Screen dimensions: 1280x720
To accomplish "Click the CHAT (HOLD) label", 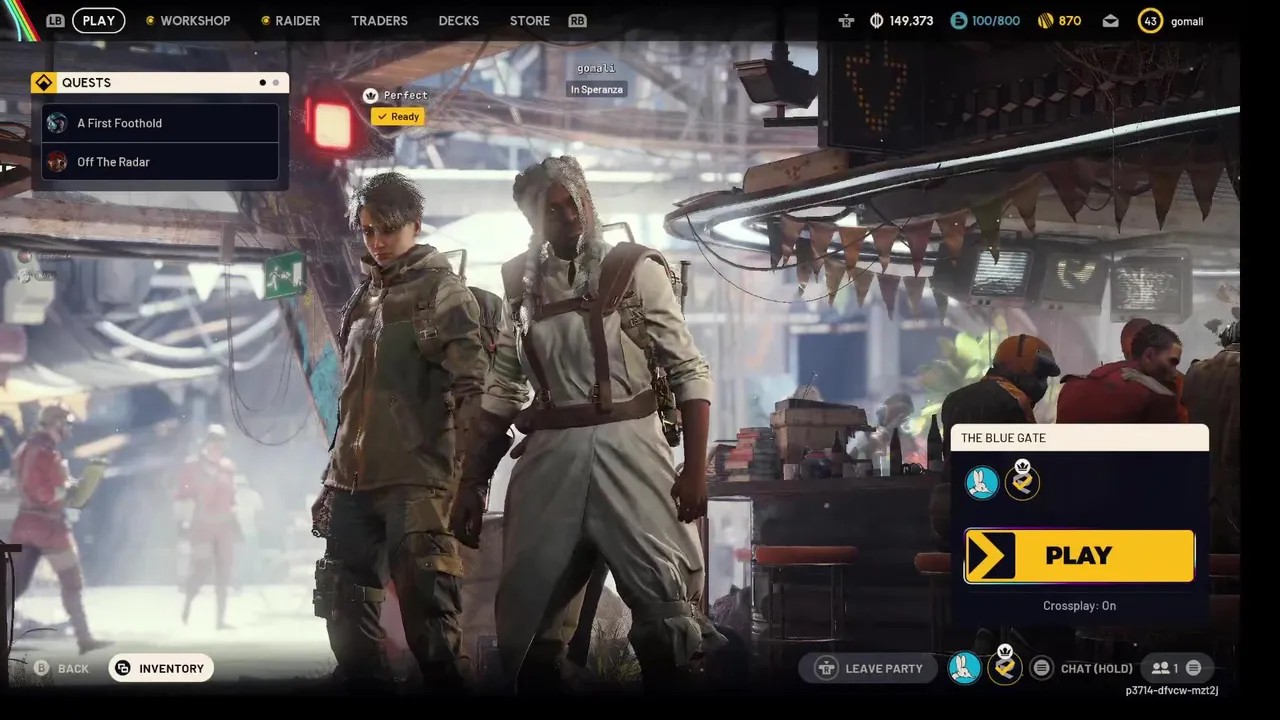I will point(1097,669).
